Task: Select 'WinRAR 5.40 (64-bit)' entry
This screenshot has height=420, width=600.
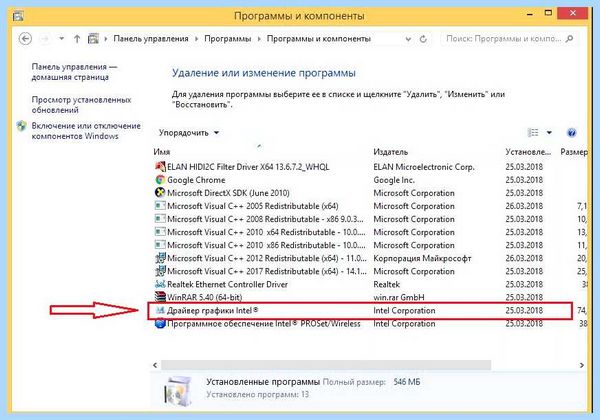Action: pyautogui.click(x=204, y=297)
